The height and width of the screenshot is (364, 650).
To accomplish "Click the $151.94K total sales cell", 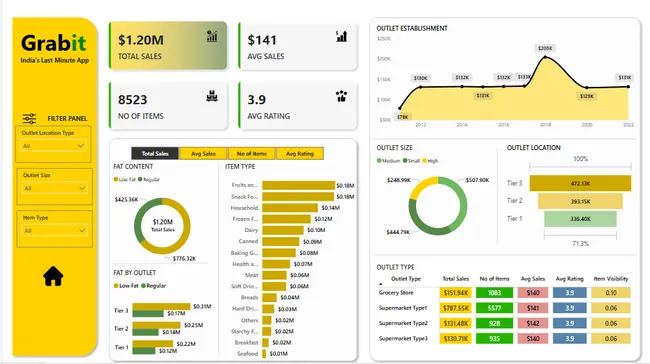I will 456,293.
